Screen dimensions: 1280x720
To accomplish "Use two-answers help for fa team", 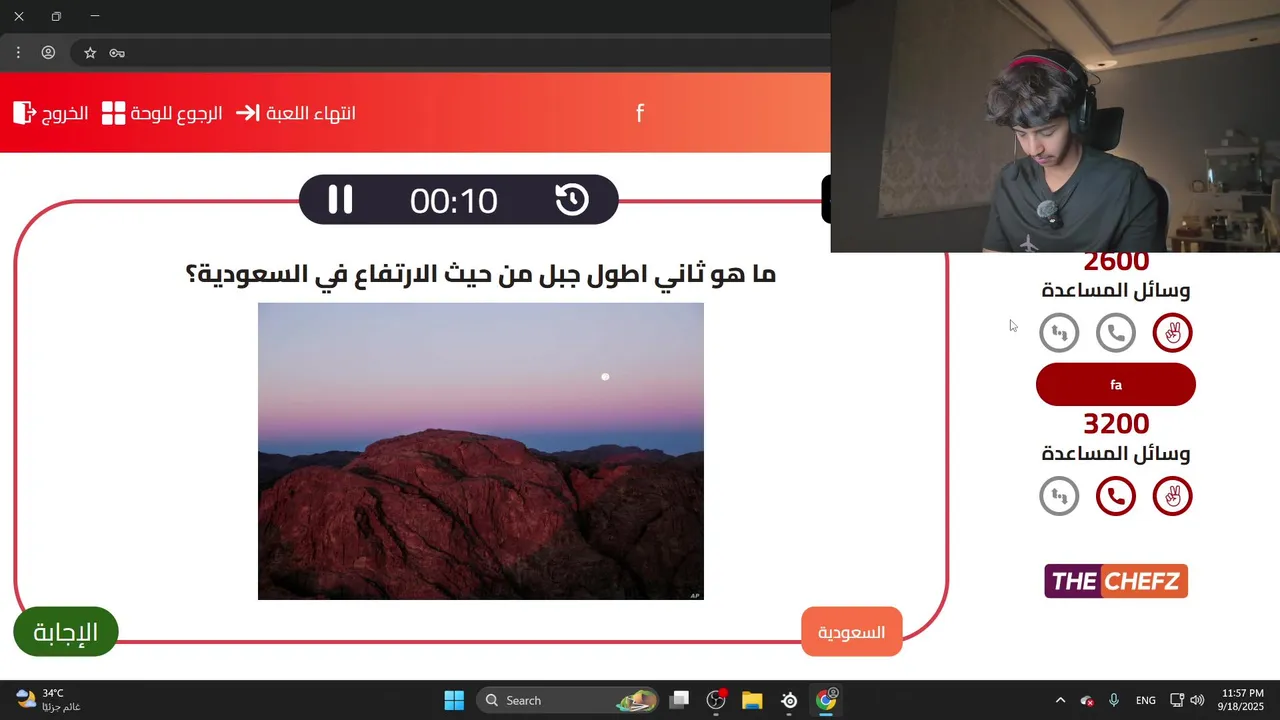I will (x=1172, y=496).
